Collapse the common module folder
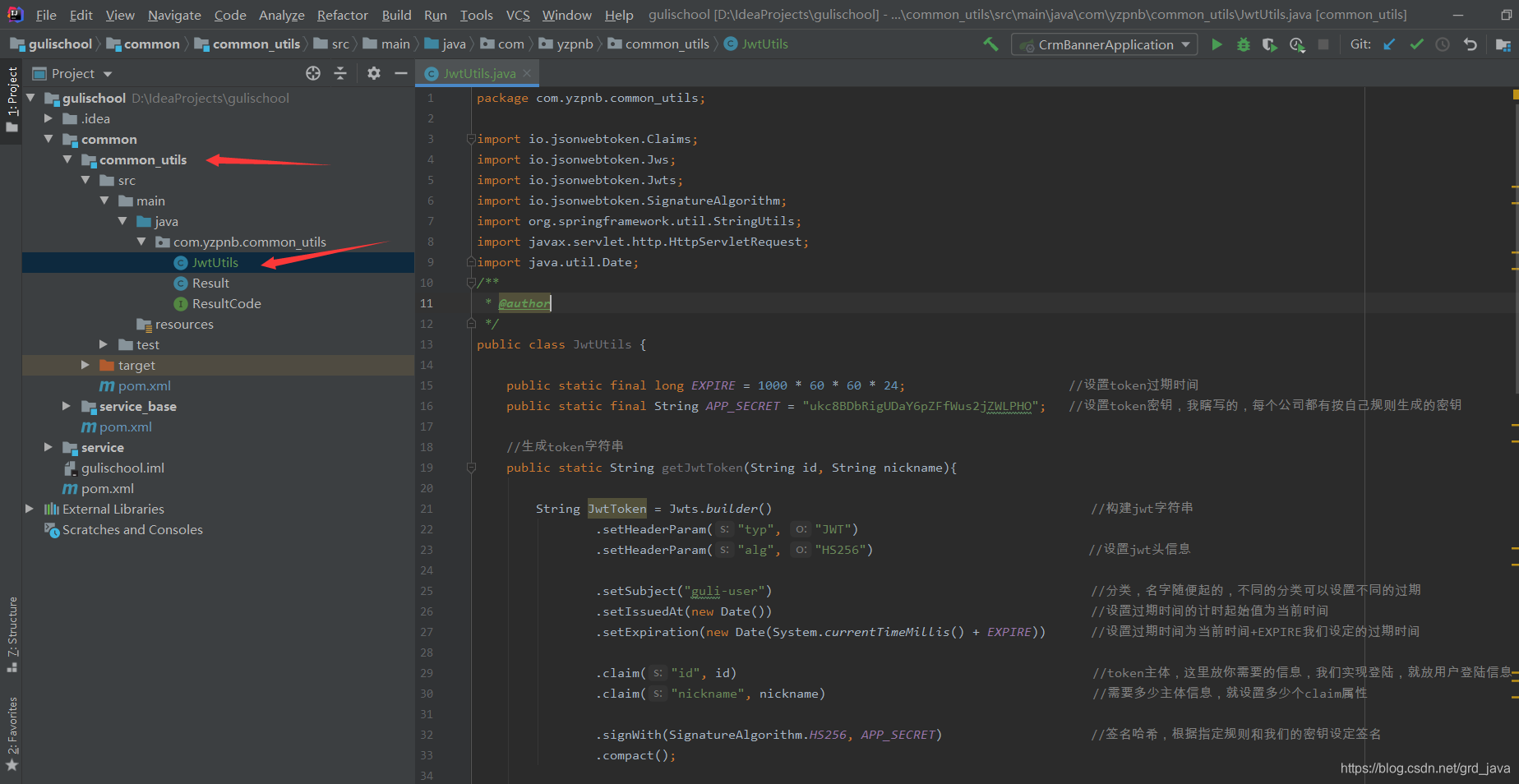The image size is (1519, 784). (48, 139)
